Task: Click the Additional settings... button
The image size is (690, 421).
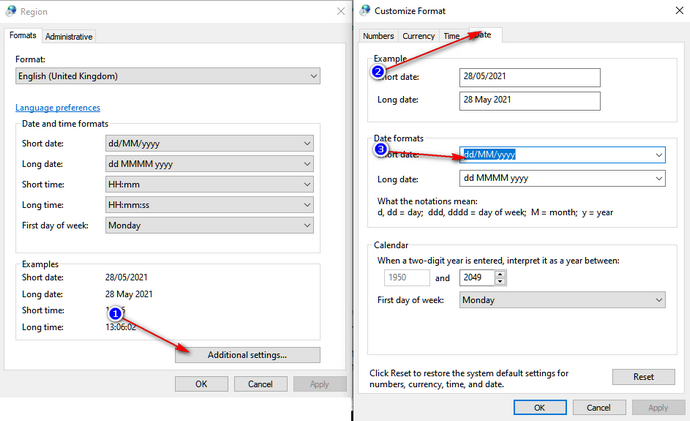Action: point(247,355)
